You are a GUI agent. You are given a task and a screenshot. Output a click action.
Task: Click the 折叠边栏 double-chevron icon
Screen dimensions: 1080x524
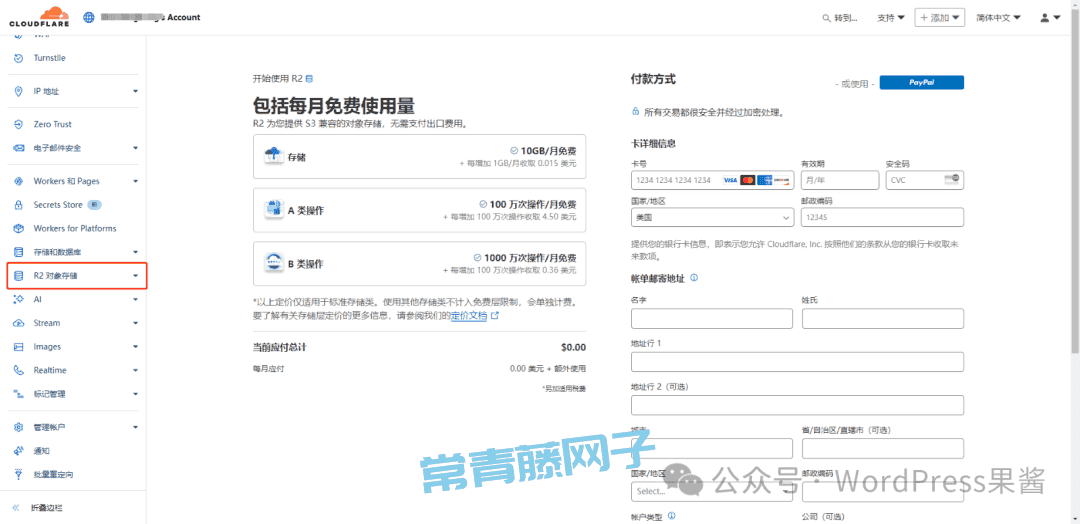tap(16, 508)
